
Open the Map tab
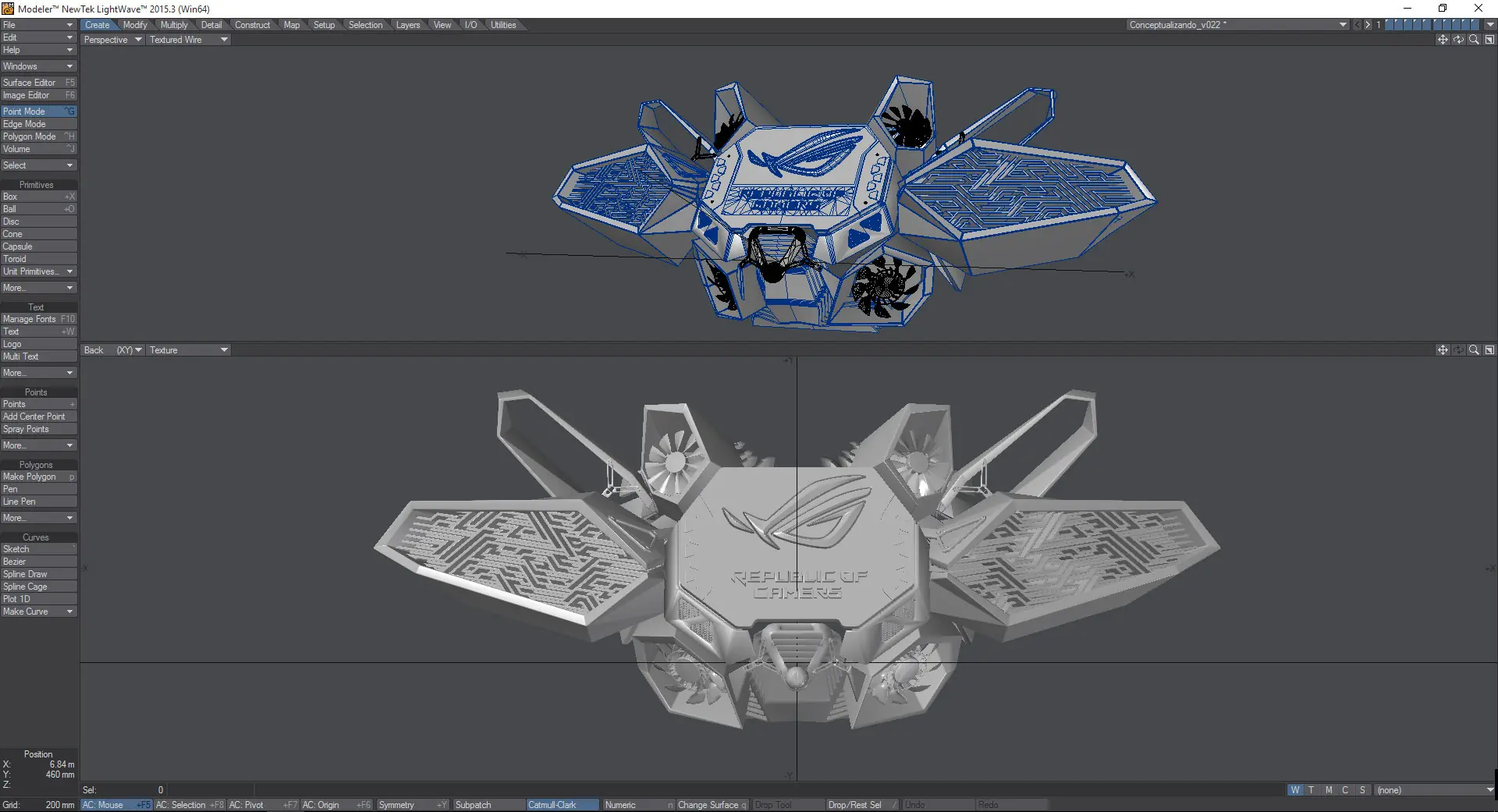tap(292, 25)
